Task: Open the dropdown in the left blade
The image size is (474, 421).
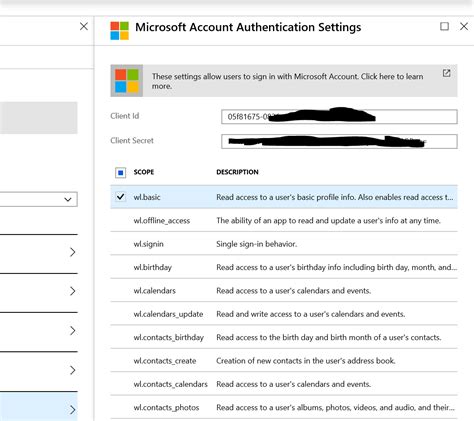Action: (x=39, y=199)
